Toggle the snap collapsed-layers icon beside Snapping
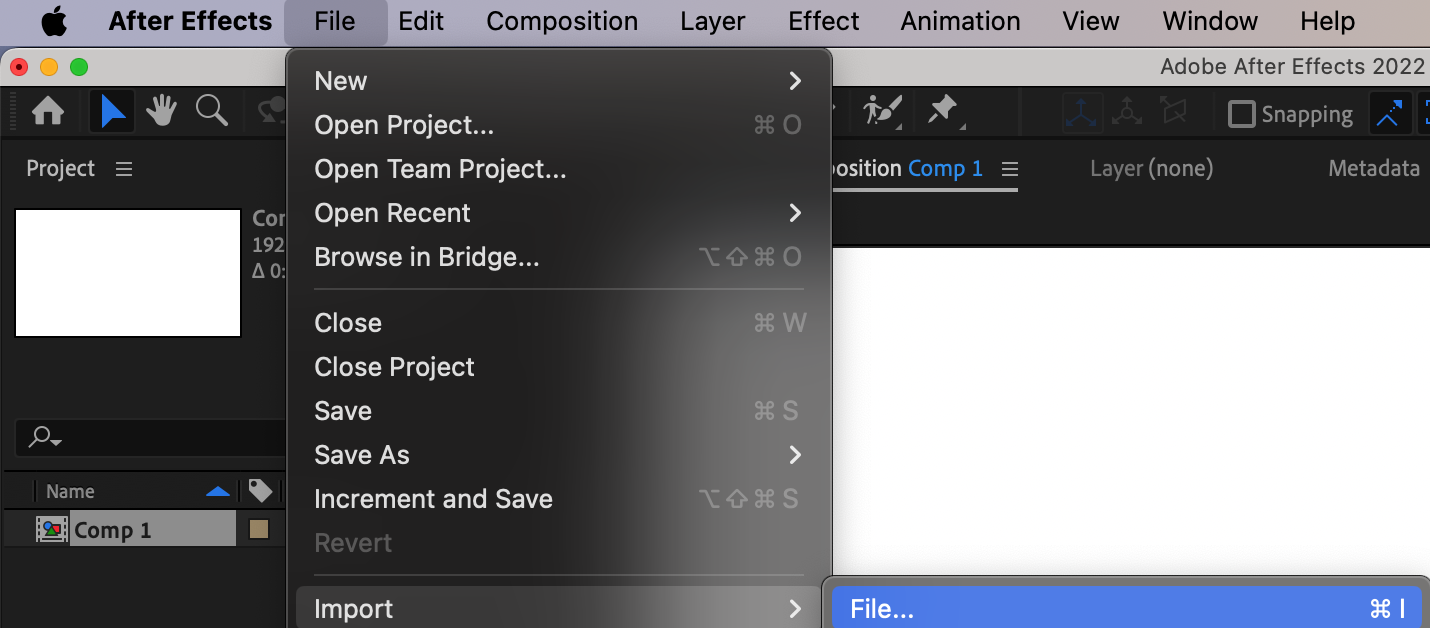The height and width of the screenshot is (628, 1430). click(x=1389, y=114)
